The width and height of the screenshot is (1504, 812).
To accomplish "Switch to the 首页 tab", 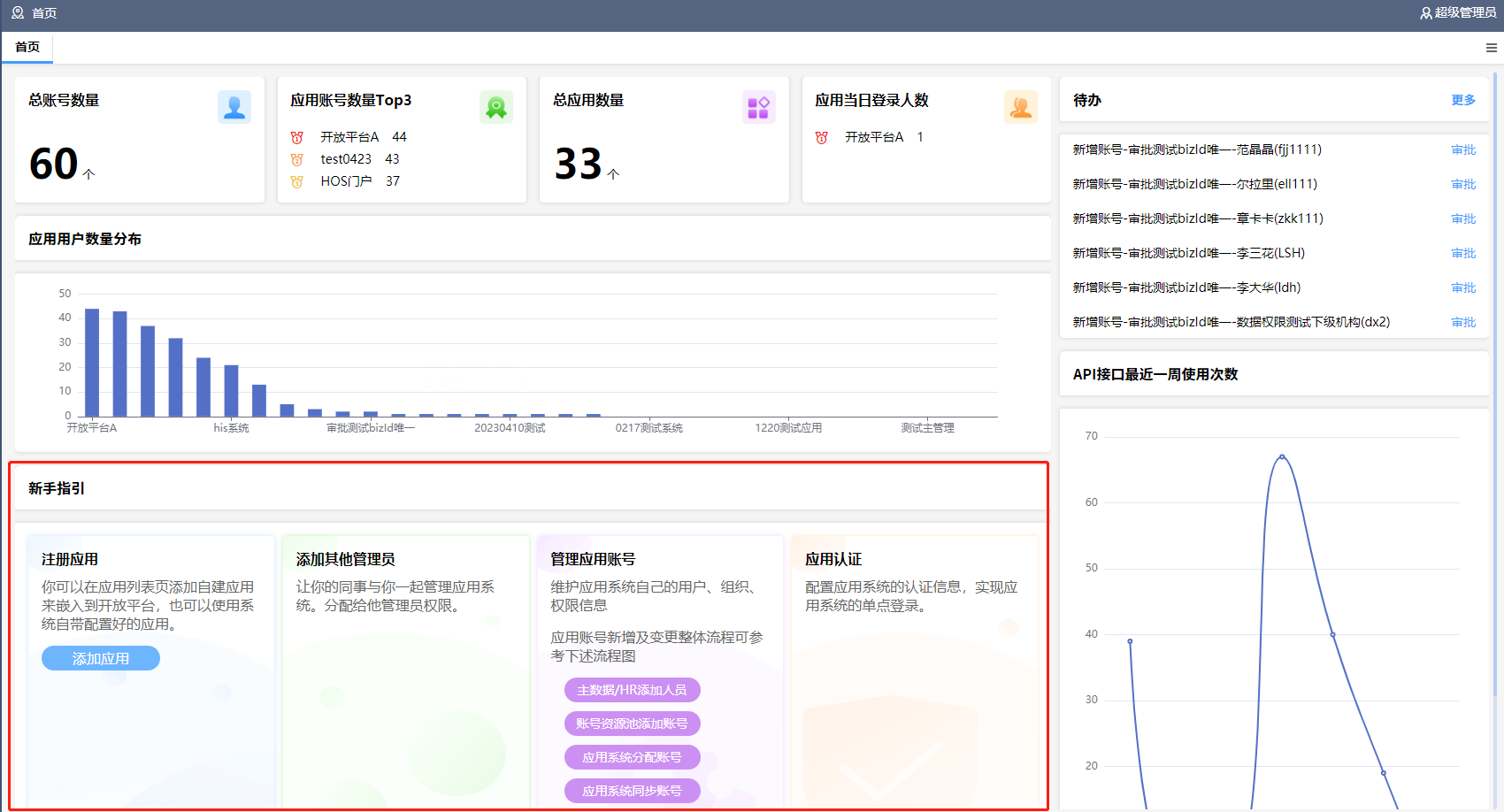I will click(27, 47).
